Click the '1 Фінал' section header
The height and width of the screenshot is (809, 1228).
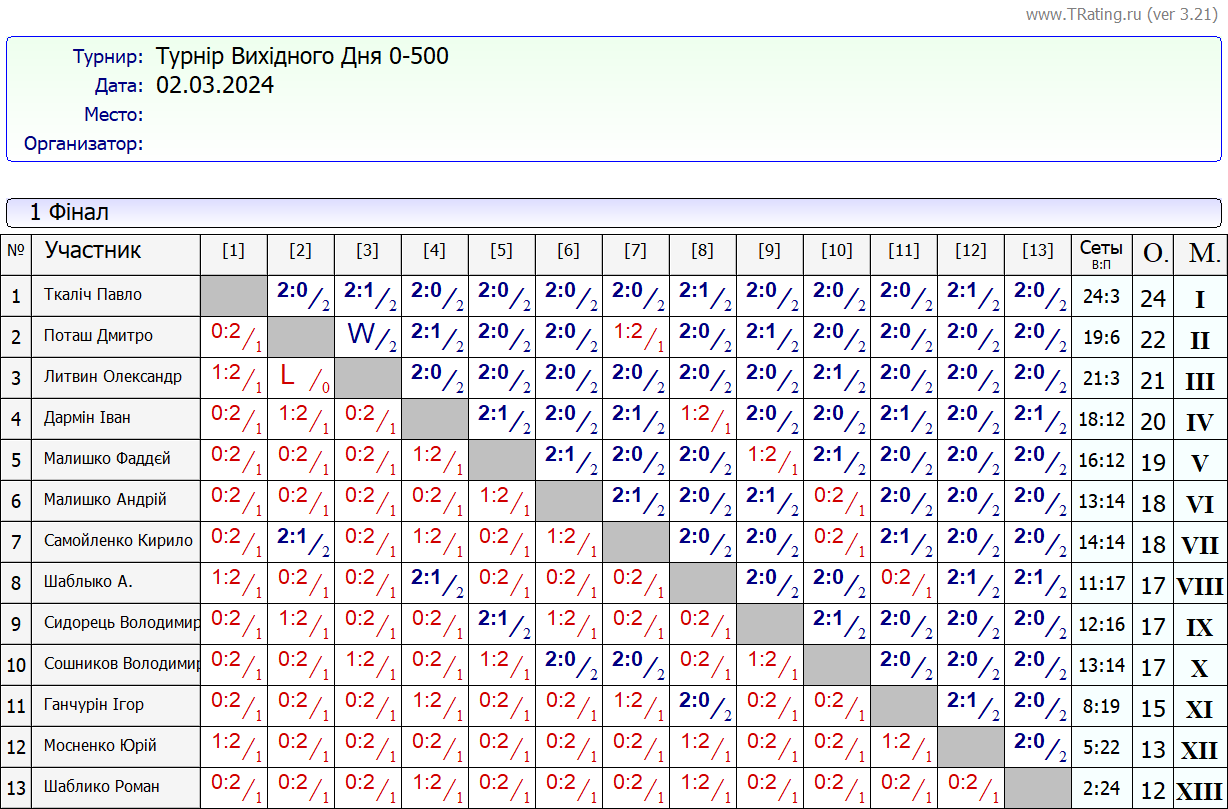pyautogui.click(x=69, y=212)
